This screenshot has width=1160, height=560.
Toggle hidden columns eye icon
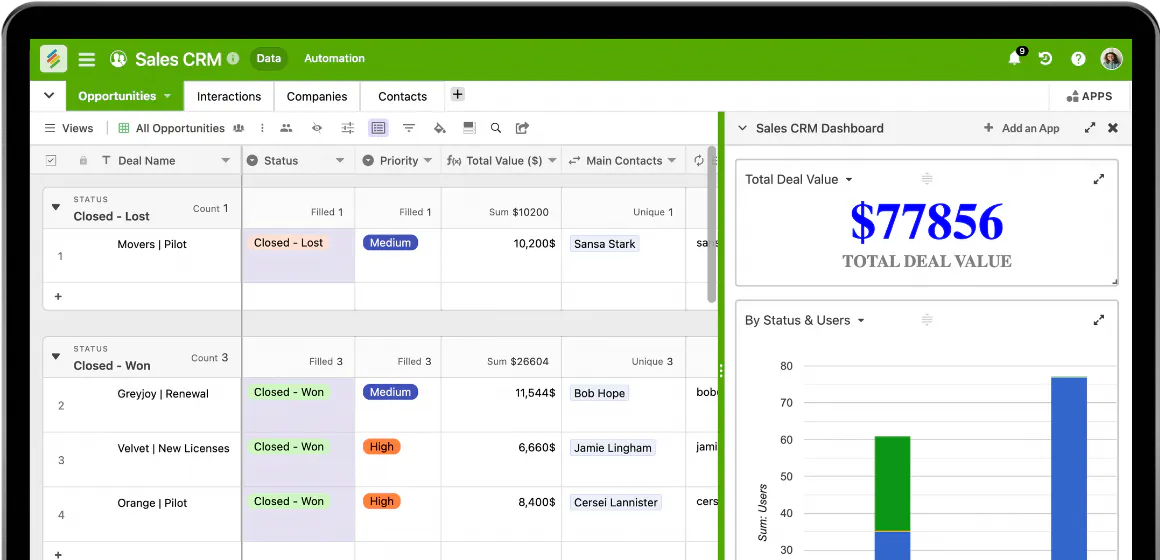(317, 128)
